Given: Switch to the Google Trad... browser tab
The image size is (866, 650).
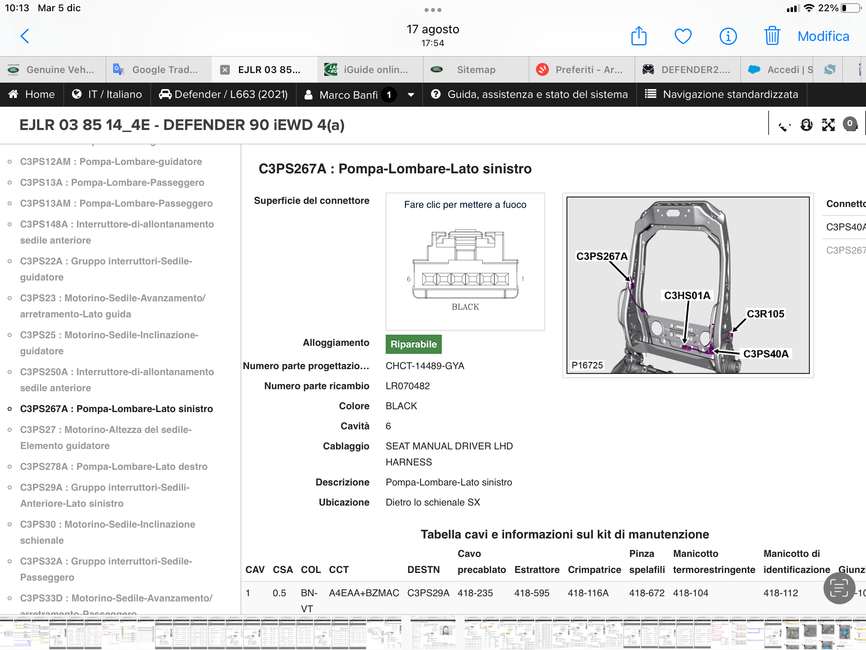Looking at the screenshot, I should tap(159, 70).
